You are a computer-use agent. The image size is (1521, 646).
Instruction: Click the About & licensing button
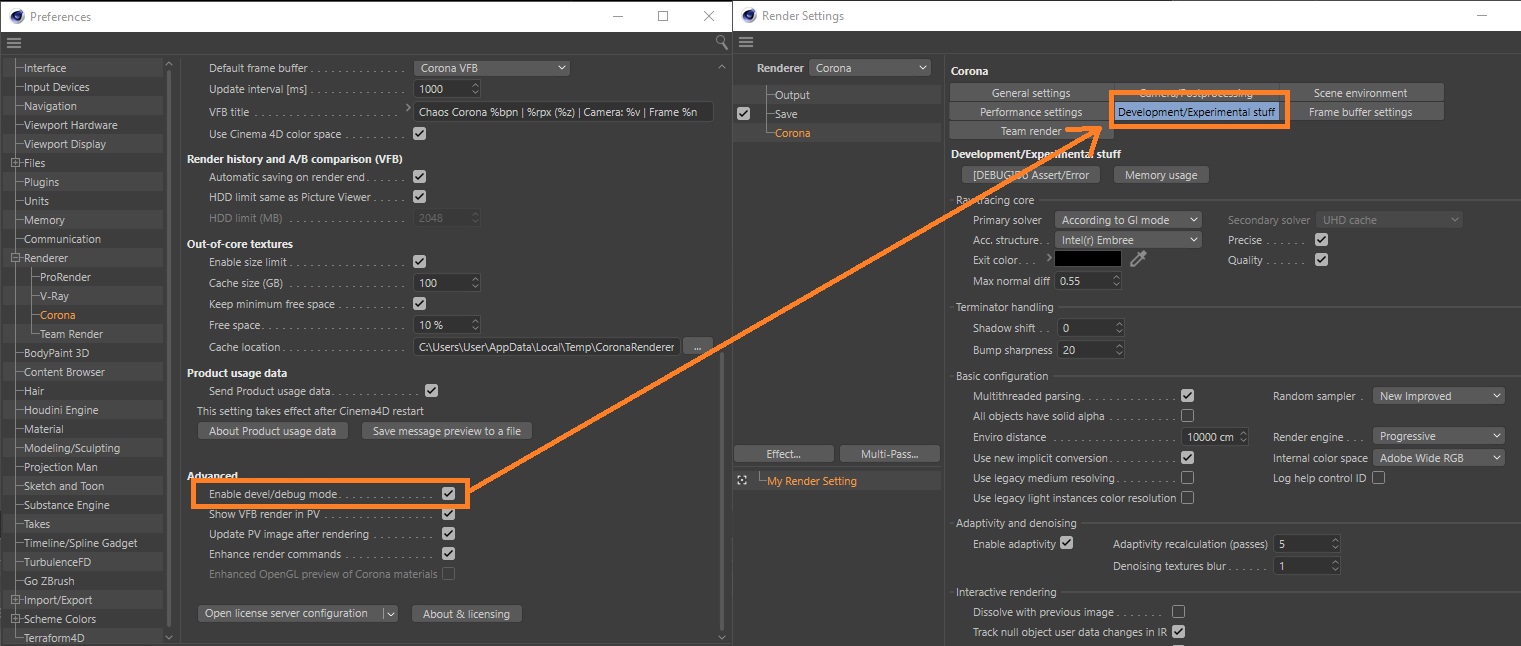point(466,612)
